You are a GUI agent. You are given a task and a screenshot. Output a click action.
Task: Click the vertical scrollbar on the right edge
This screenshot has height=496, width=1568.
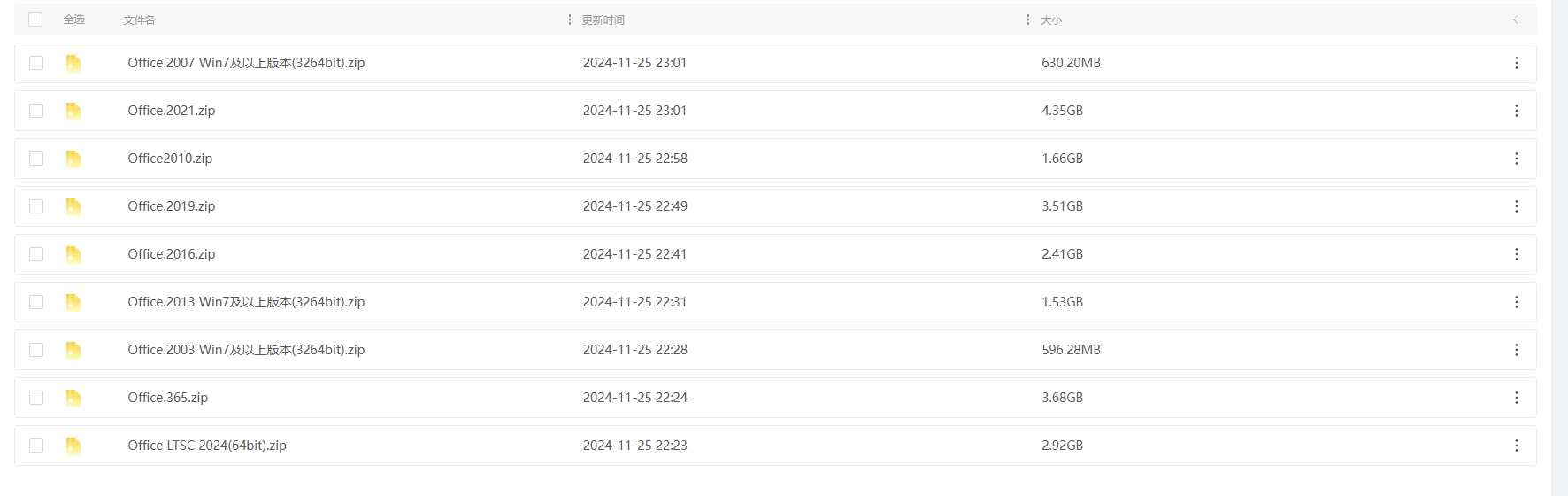point(1559,248)
